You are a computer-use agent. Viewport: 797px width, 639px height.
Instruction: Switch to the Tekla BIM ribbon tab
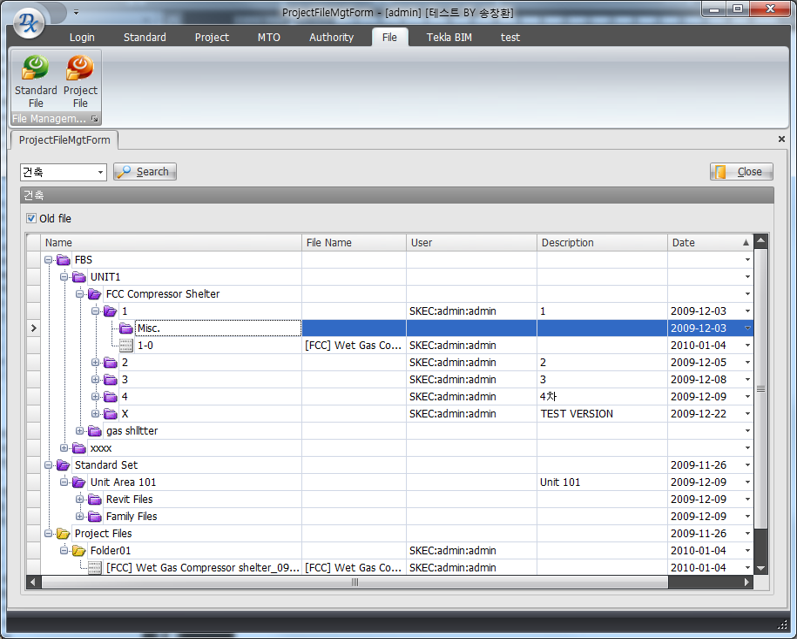click(449, 37)
